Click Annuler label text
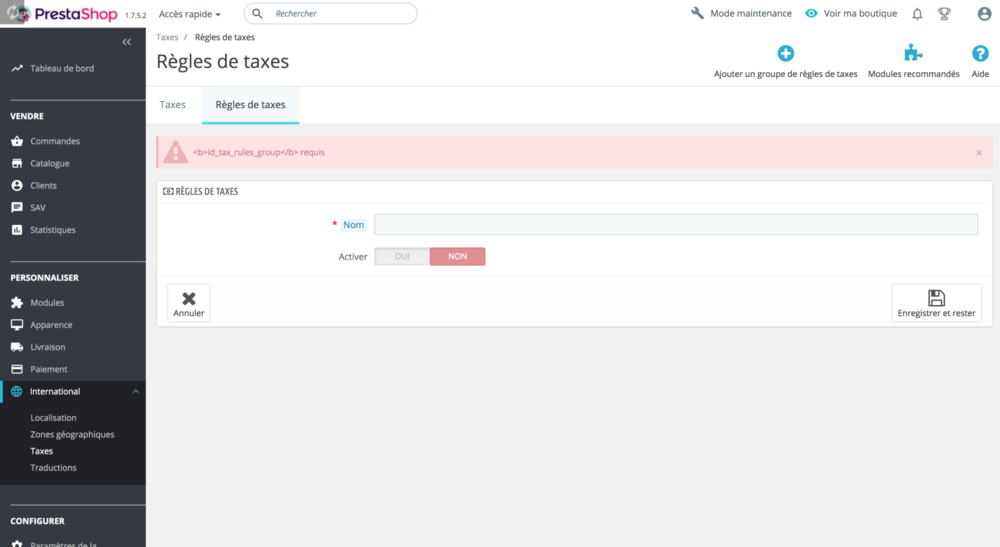Image resolution: width=1000 pixels, height=547 pixels. tap(189, 313)
